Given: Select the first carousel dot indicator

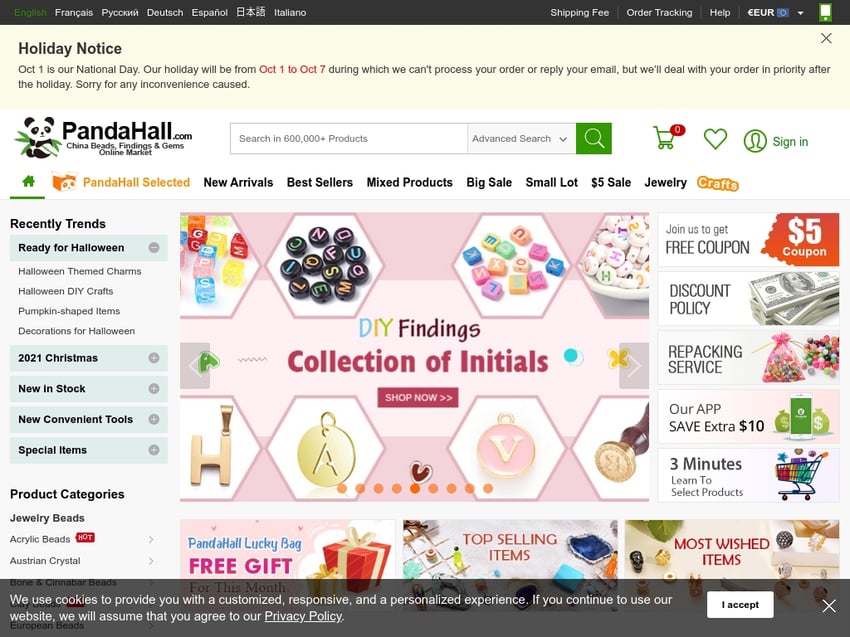Looking at the screenshot, I should [342, 488].
